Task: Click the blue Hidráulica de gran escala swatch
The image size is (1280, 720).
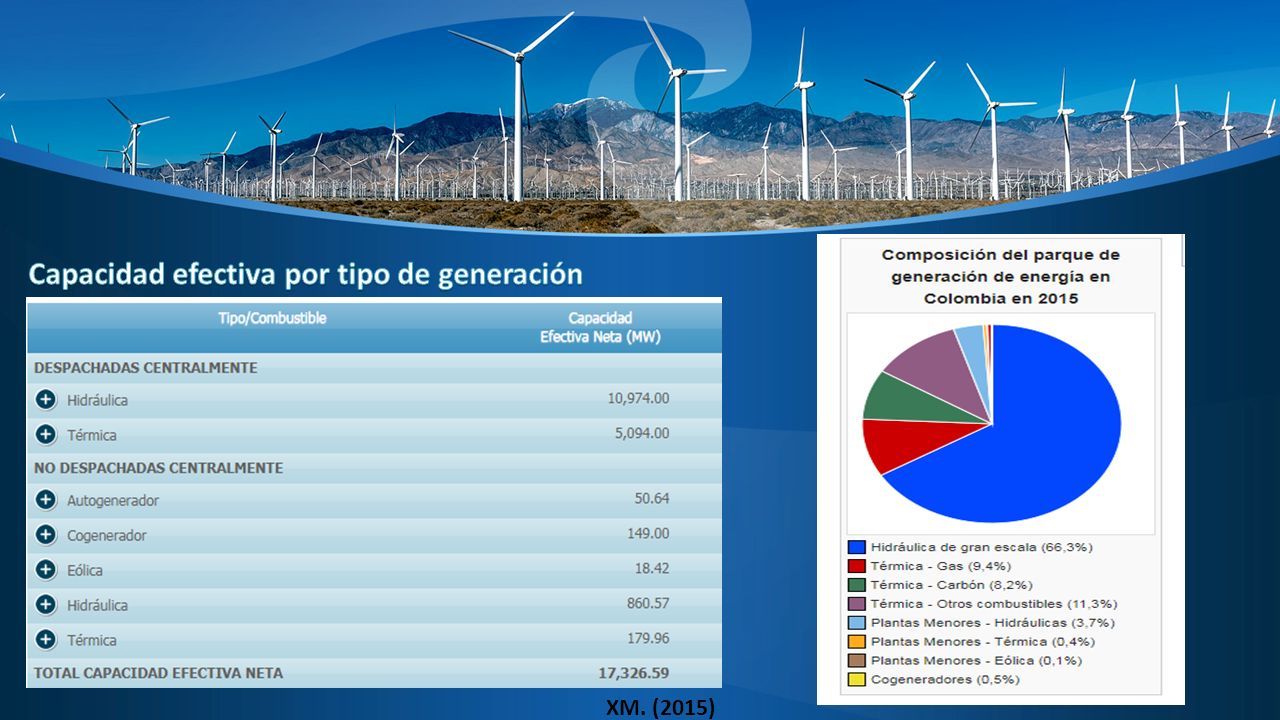Action: [x=856, y=547]
